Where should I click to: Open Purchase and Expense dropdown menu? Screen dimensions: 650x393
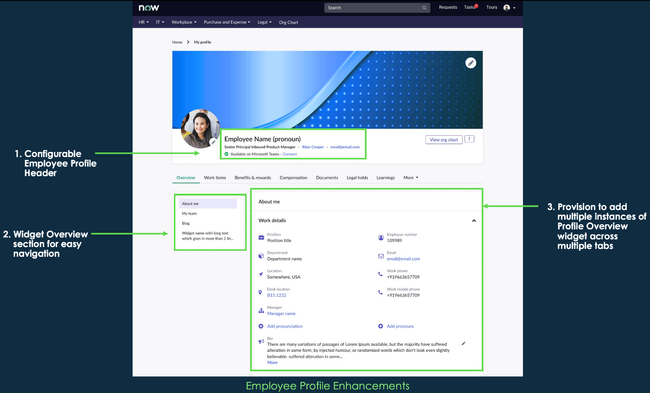(x=227, y=22)
